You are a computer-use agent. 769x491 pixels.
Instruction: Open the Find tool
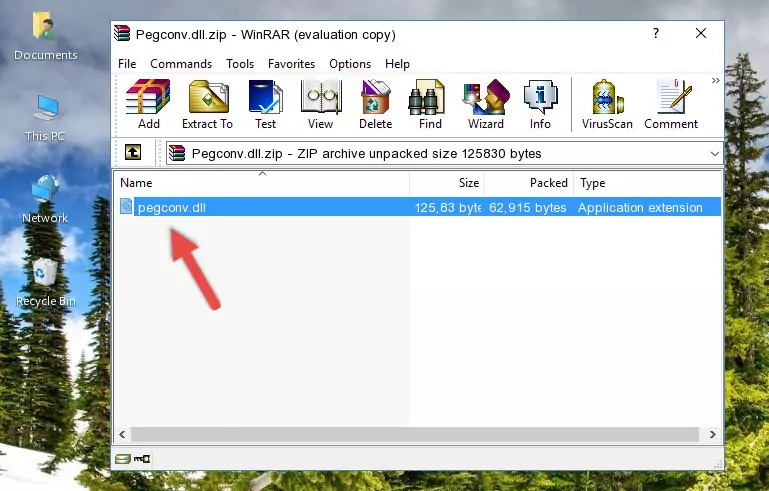click(x=430, y=104)
